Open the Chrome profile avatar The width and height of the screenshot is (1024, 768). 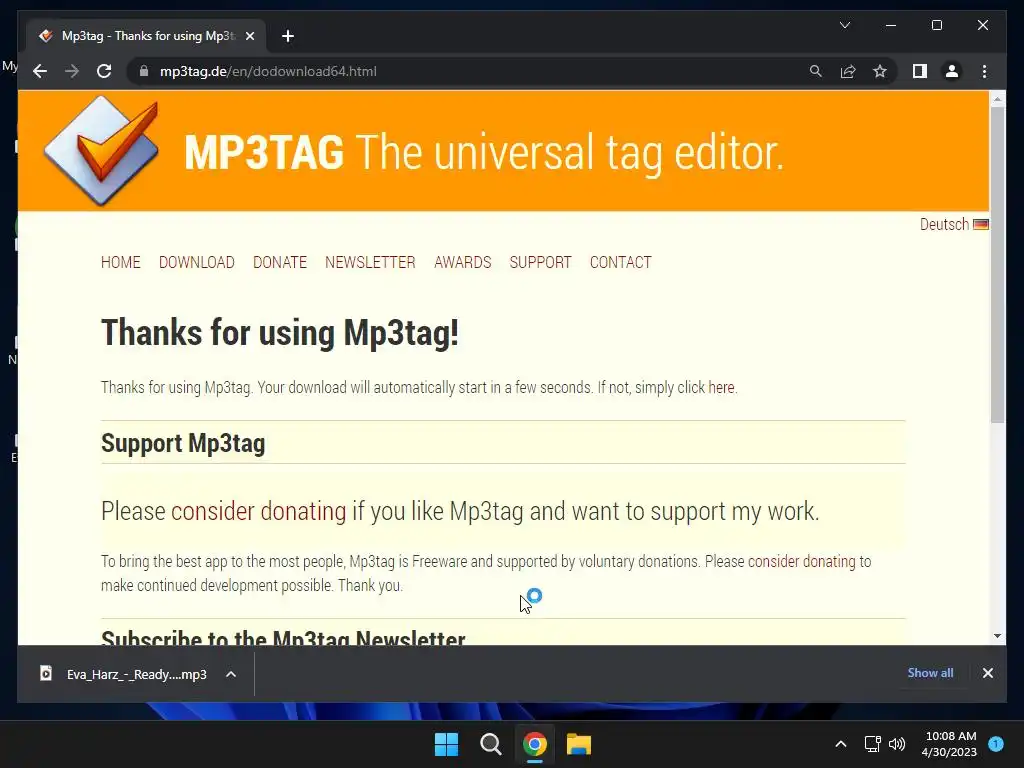pos(952,71)
